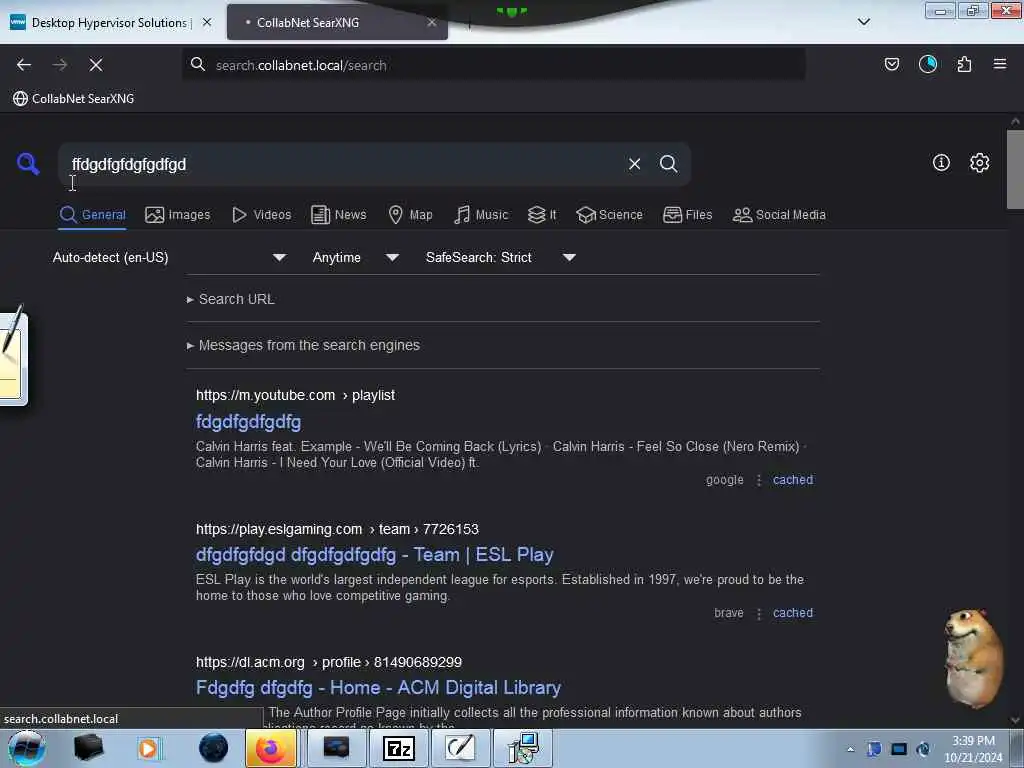This screenshot has width=1024, height=768.
Task: Select the Science category tab
Action: (x=609, y=215)
